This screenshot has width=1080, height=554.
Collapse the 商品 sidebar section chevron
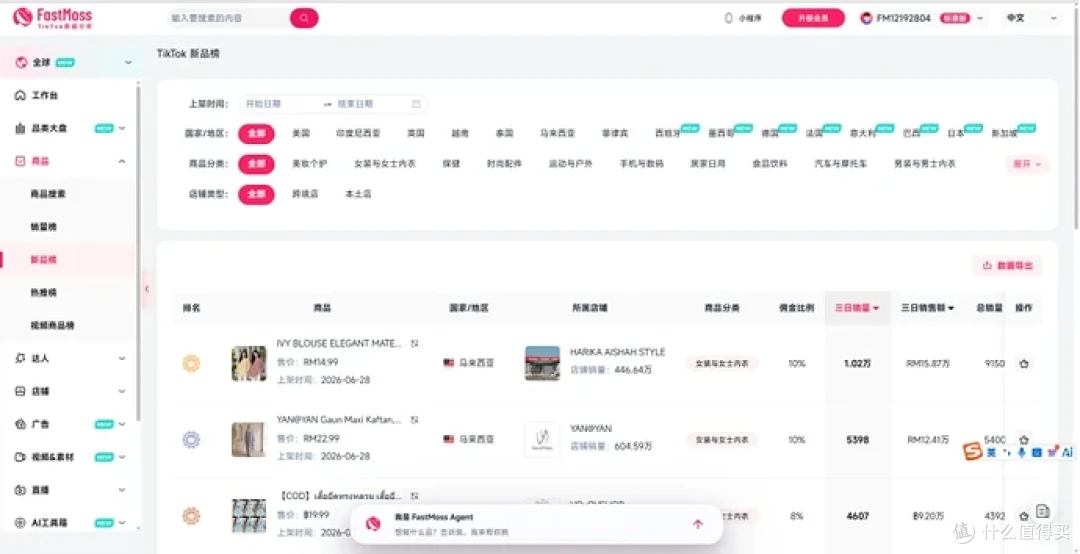(x=123, y=161)
